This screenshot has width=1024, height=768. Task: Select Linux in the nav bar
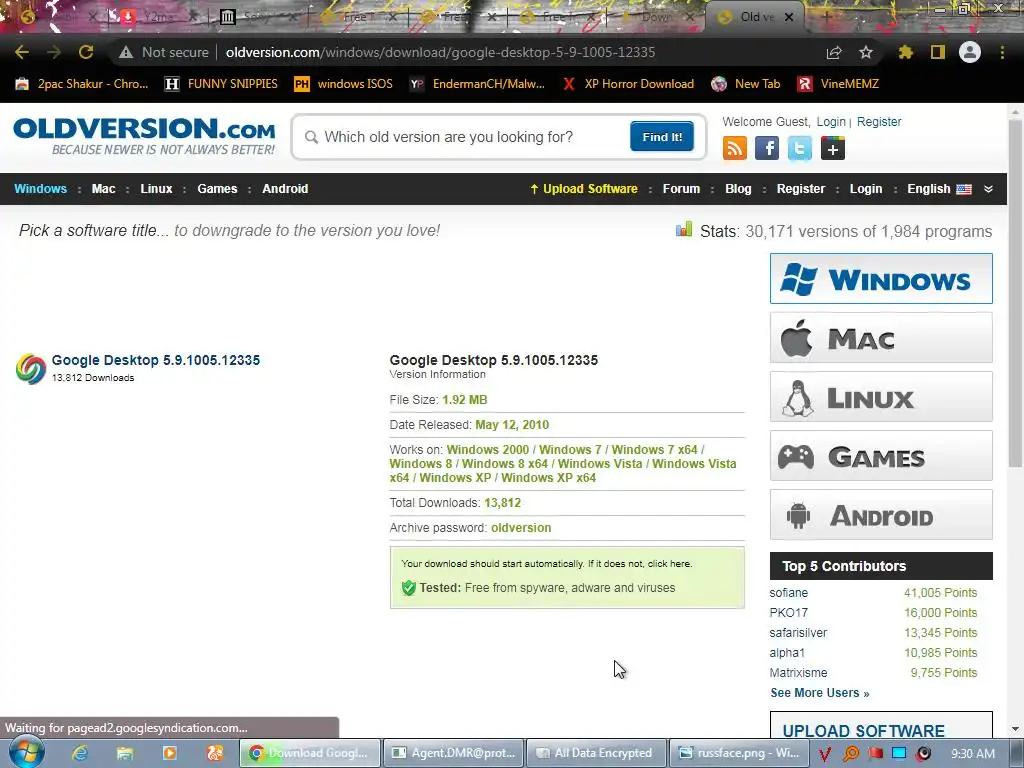click(x=156, y=189)
